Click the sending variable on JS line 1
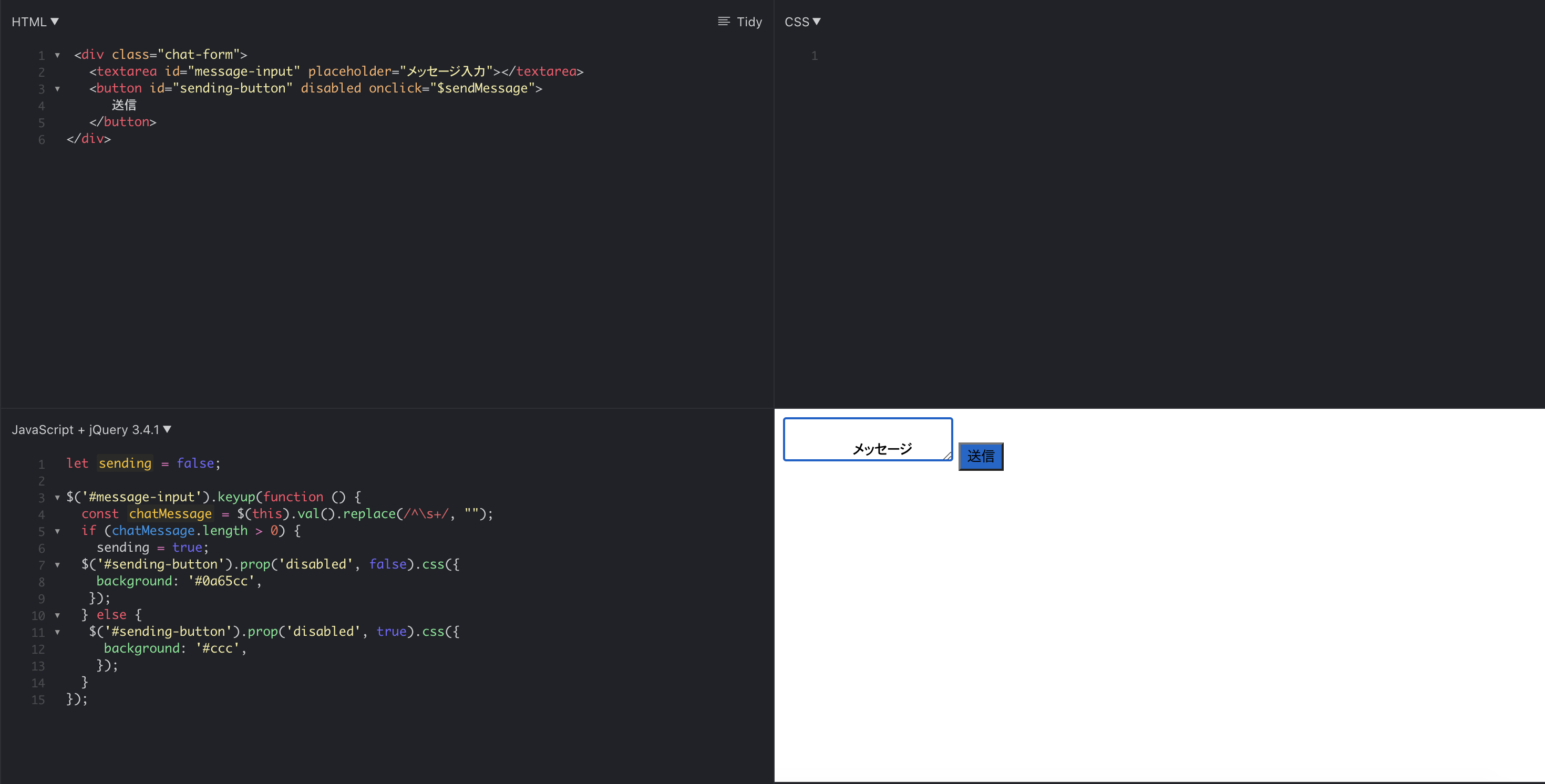The height and width of the screenshot is (784, 1545). (125, 463)
